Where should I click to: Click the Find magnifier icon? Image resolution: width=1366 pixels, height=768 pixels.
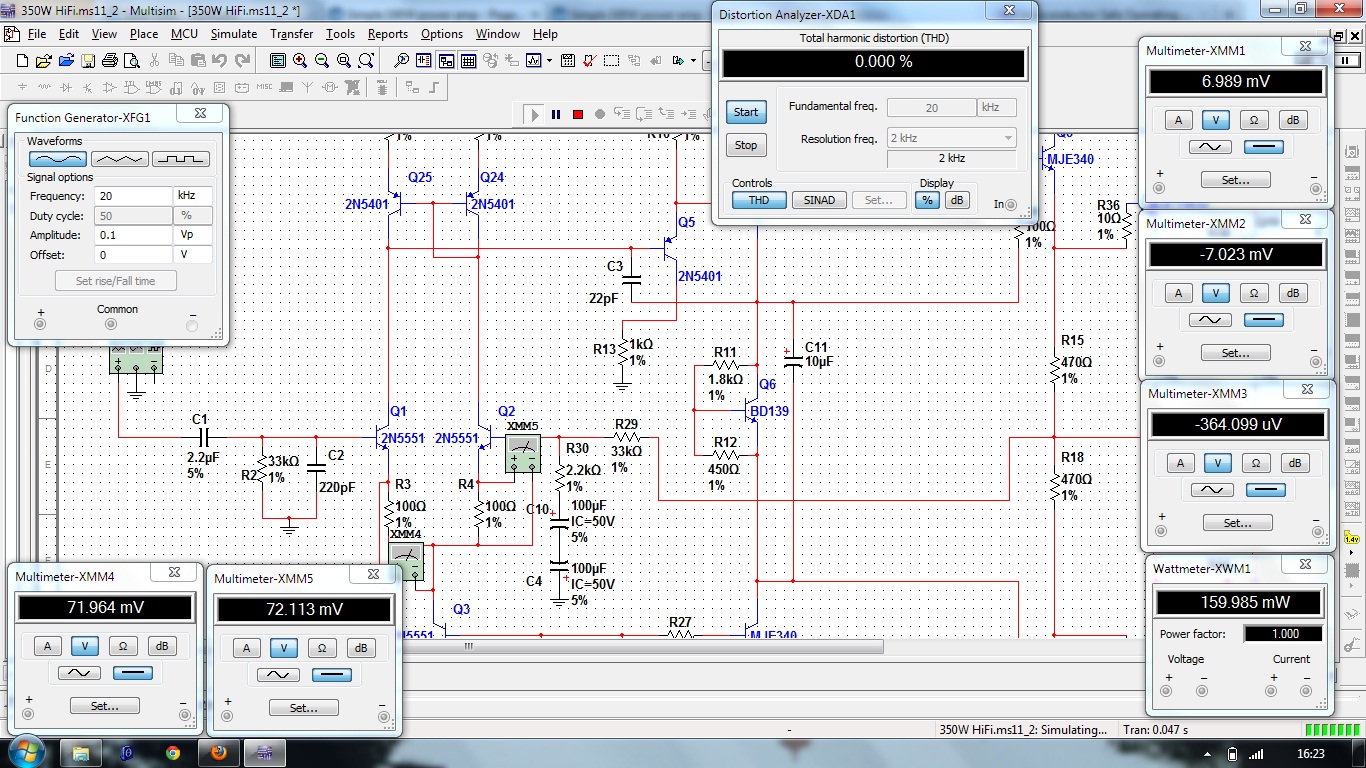[x=402, y=61]
